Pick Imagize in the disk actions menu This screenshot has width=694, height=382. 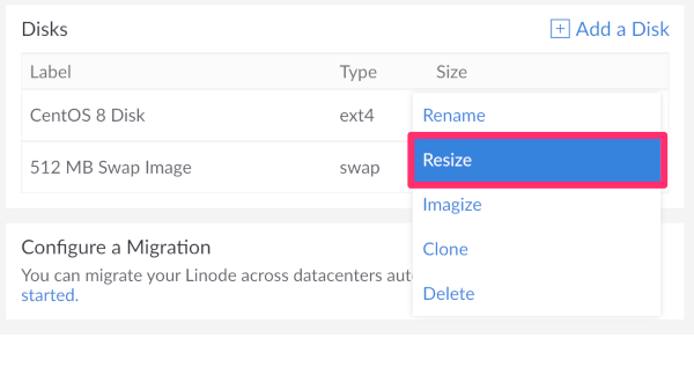point(452,205)
